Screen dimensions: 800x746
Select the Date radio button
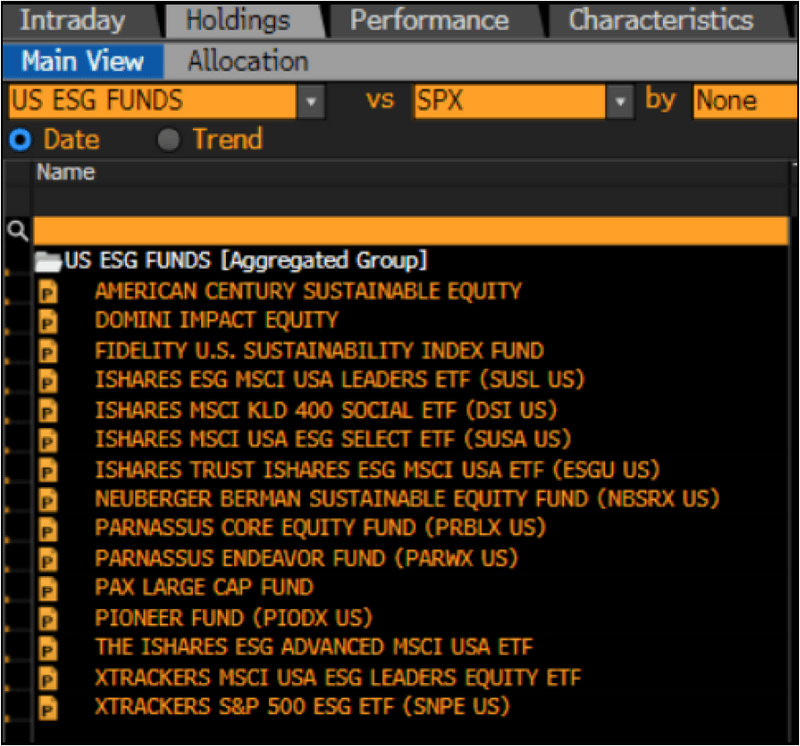(20, 140)
